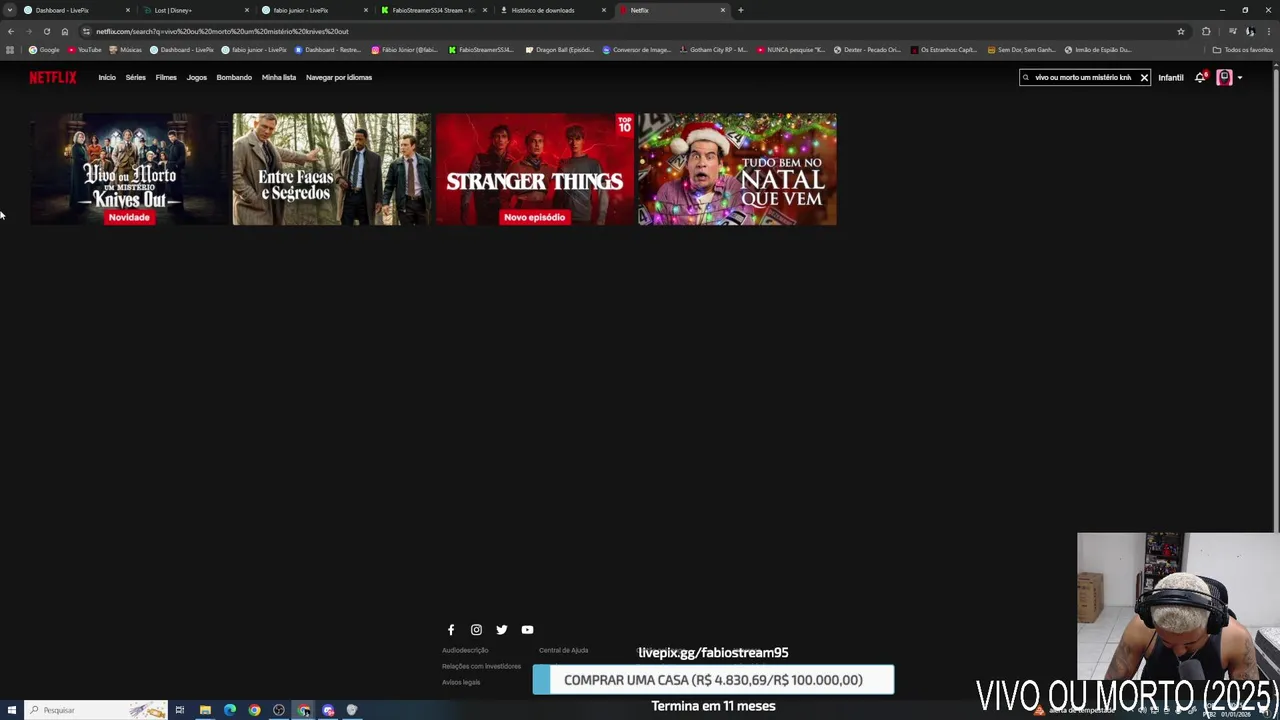Open Relações com investidores footer link

481,666
